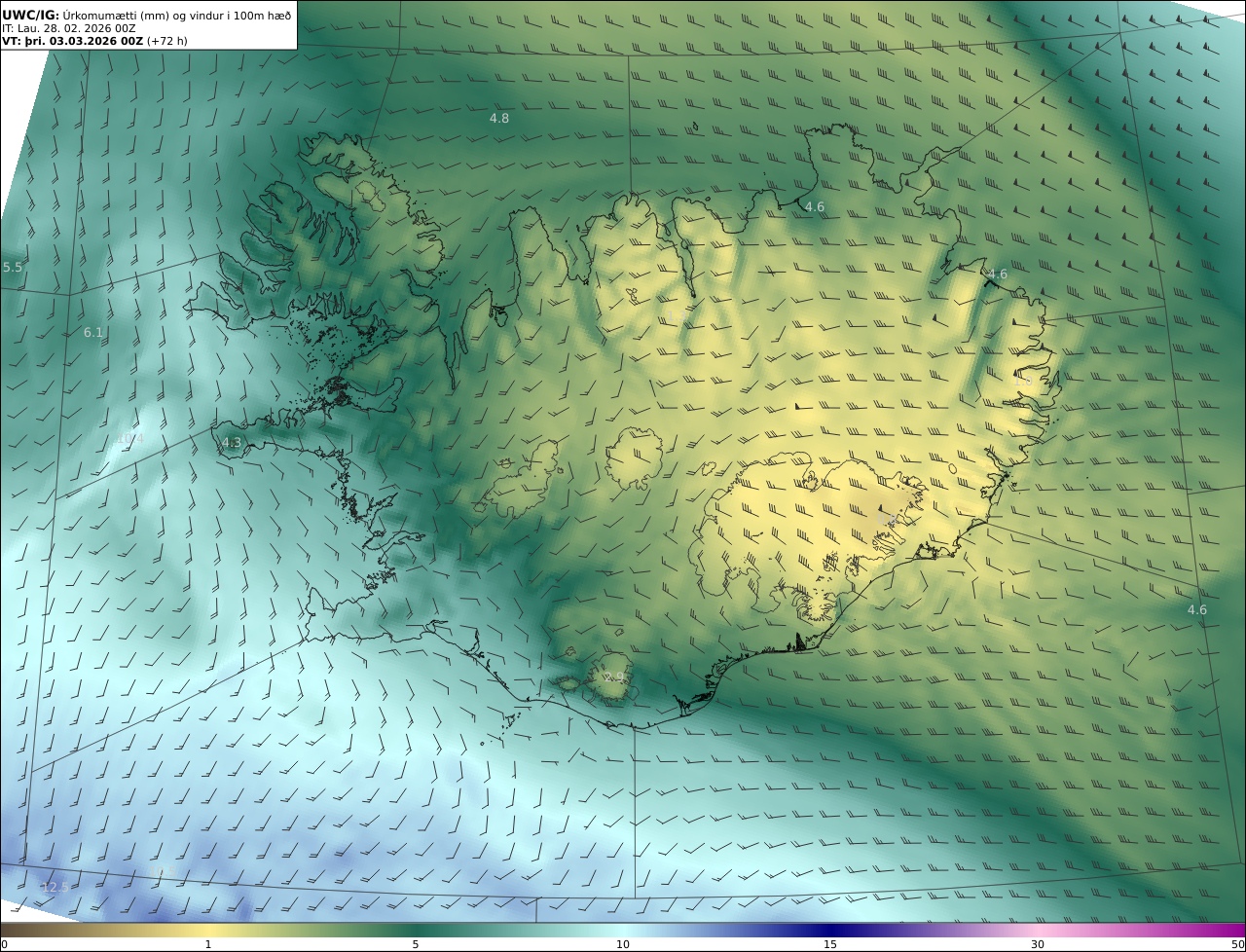Click the faint 1.0 label in the east fjords

1024,381
